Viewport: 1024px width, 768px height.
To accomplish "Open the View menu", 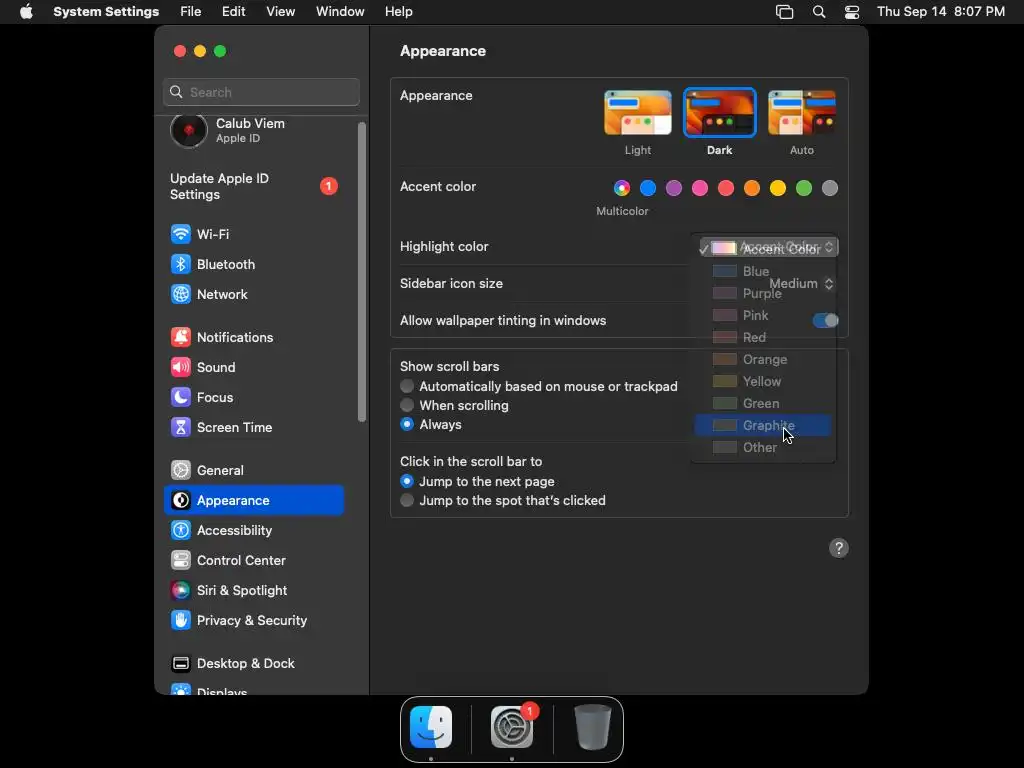I will point(280,12).
